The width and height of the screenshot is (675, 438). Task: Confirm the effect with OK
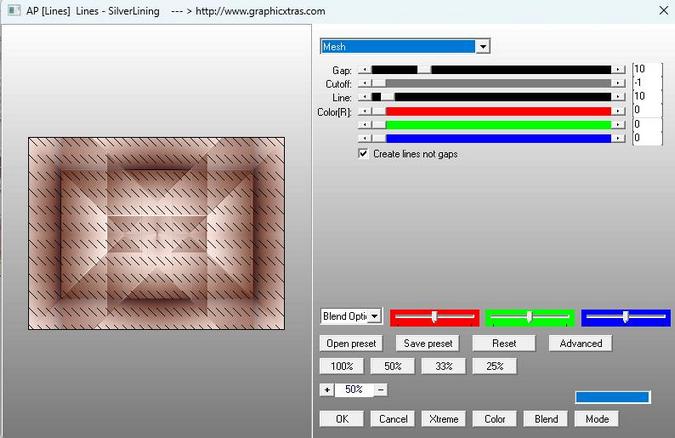(x=341, y=419)
